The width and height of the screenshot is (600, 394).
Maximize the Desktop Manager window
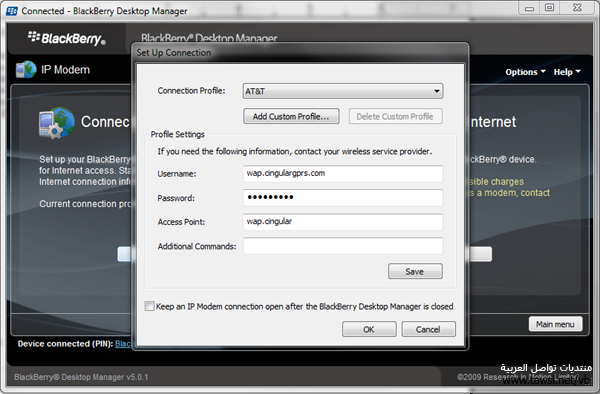(x=550, y=8)
